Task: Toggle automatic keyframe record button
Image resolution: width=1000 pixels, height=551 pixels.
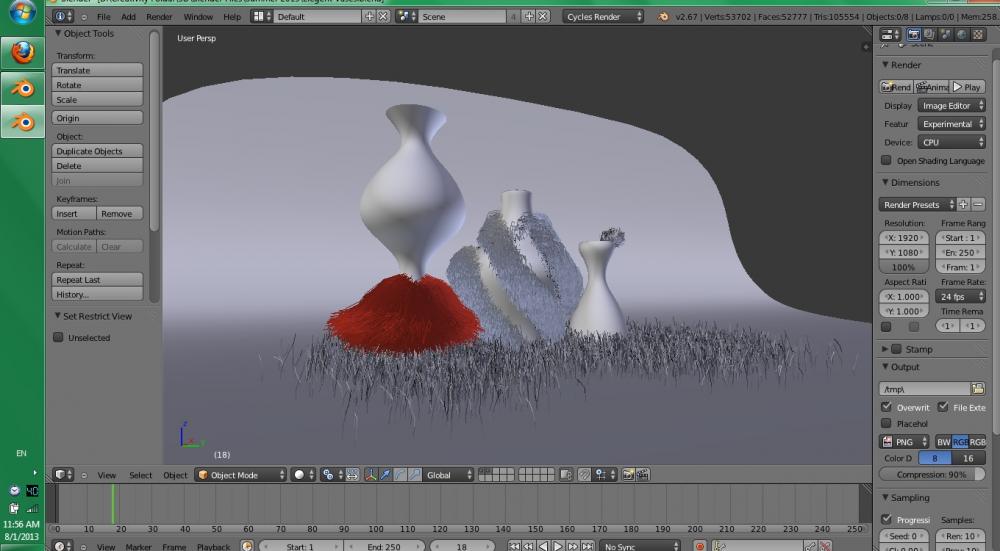Action: coord(700,547)
